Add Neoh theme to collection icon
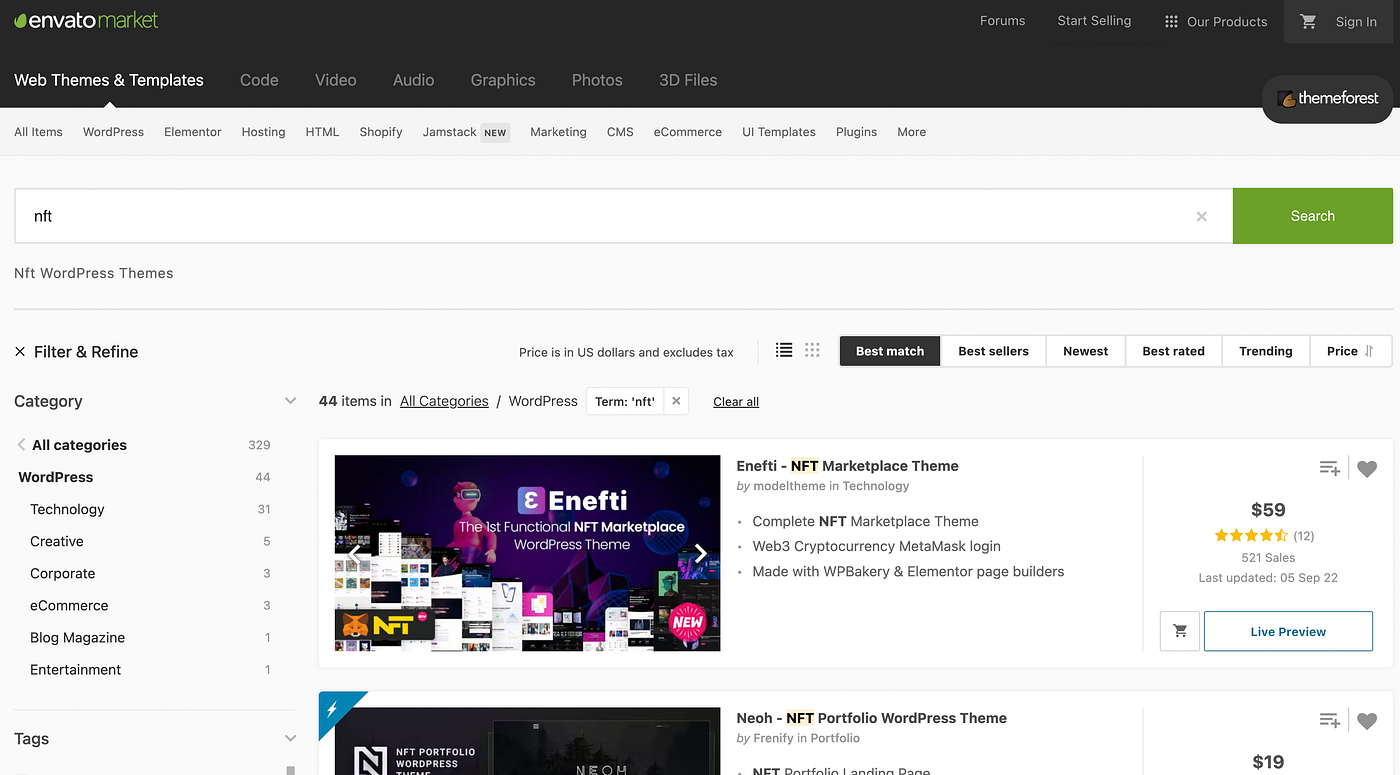The image size is (1400, 775). click(1329, 720)
